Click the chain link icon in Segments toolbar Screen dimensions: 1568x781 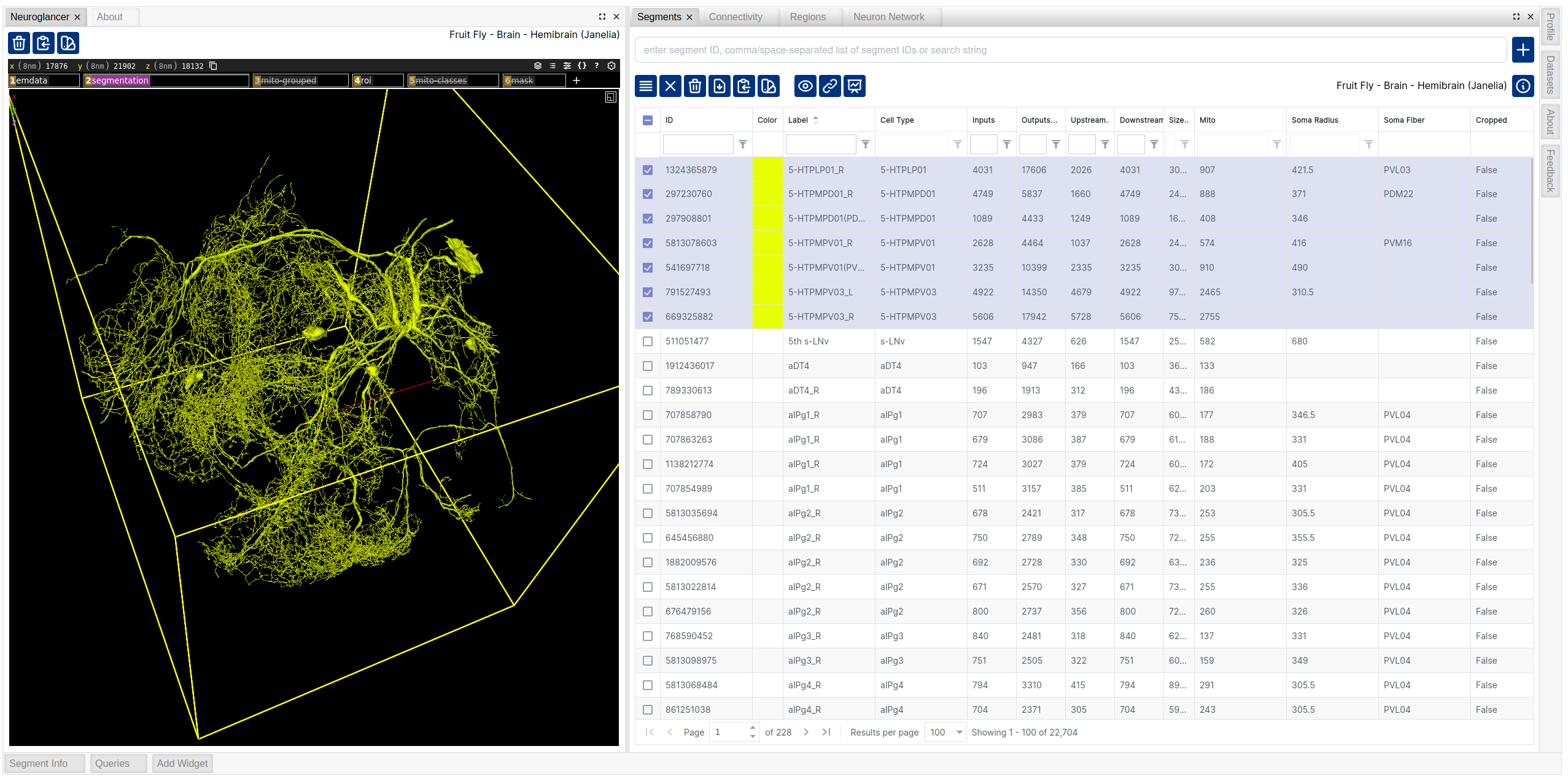(x=830, y=86)
